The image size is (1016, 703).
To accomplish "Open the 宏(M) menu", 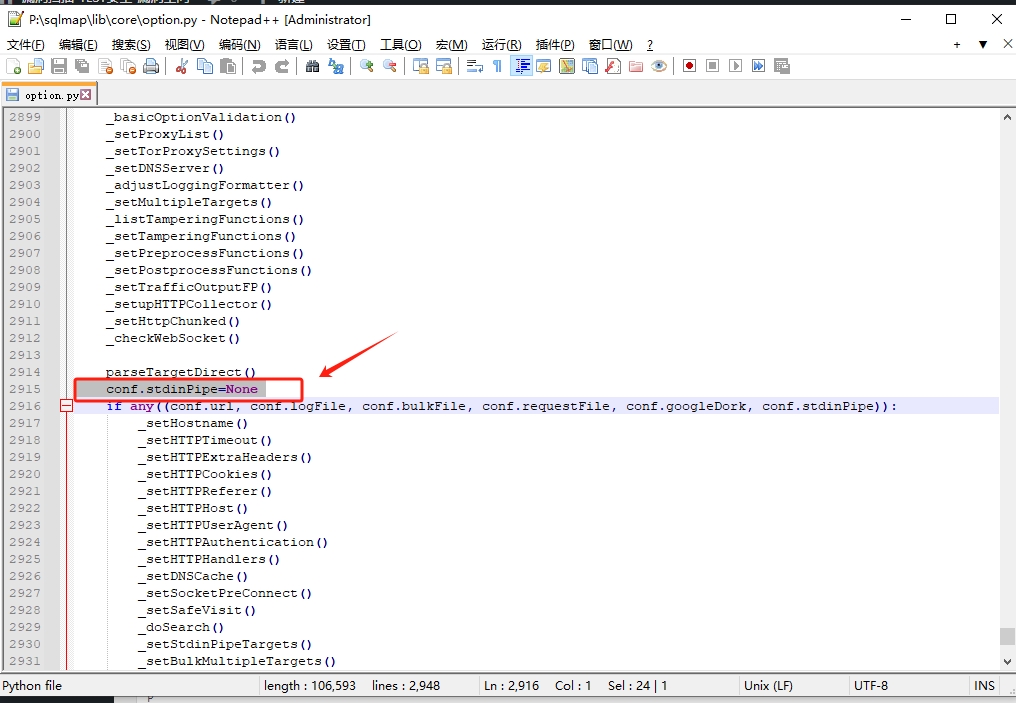I will pyautogui.click(x=452, y=45).
